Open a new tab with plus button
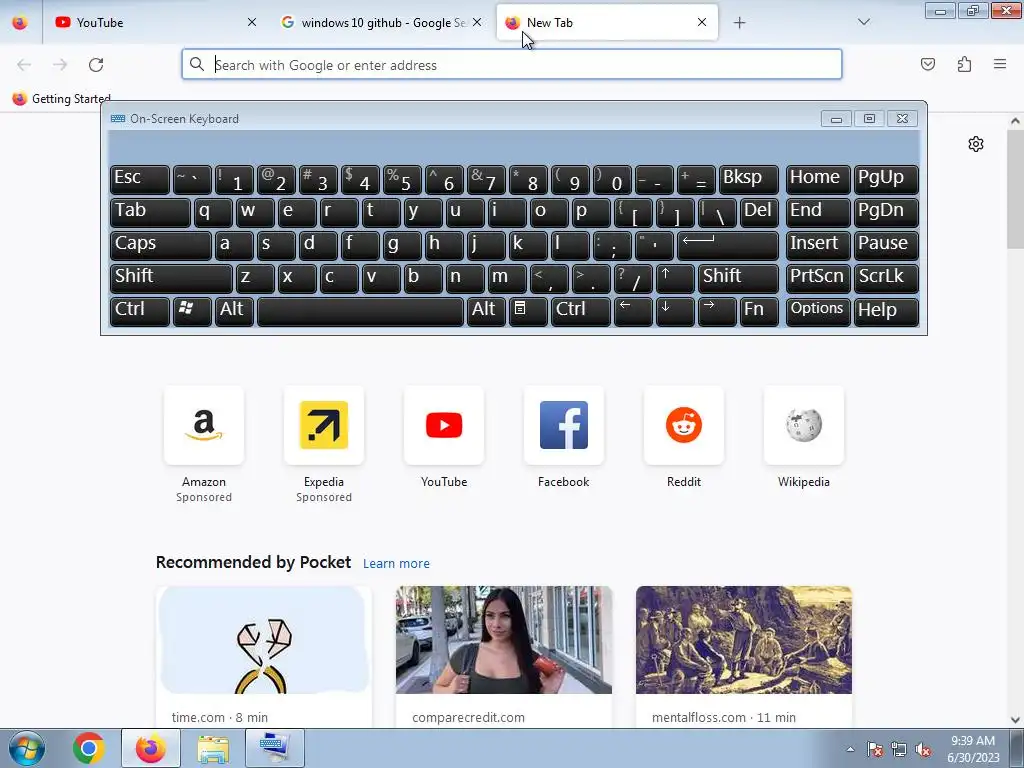The image size is (1024, 768). click(x=739, y=23)
